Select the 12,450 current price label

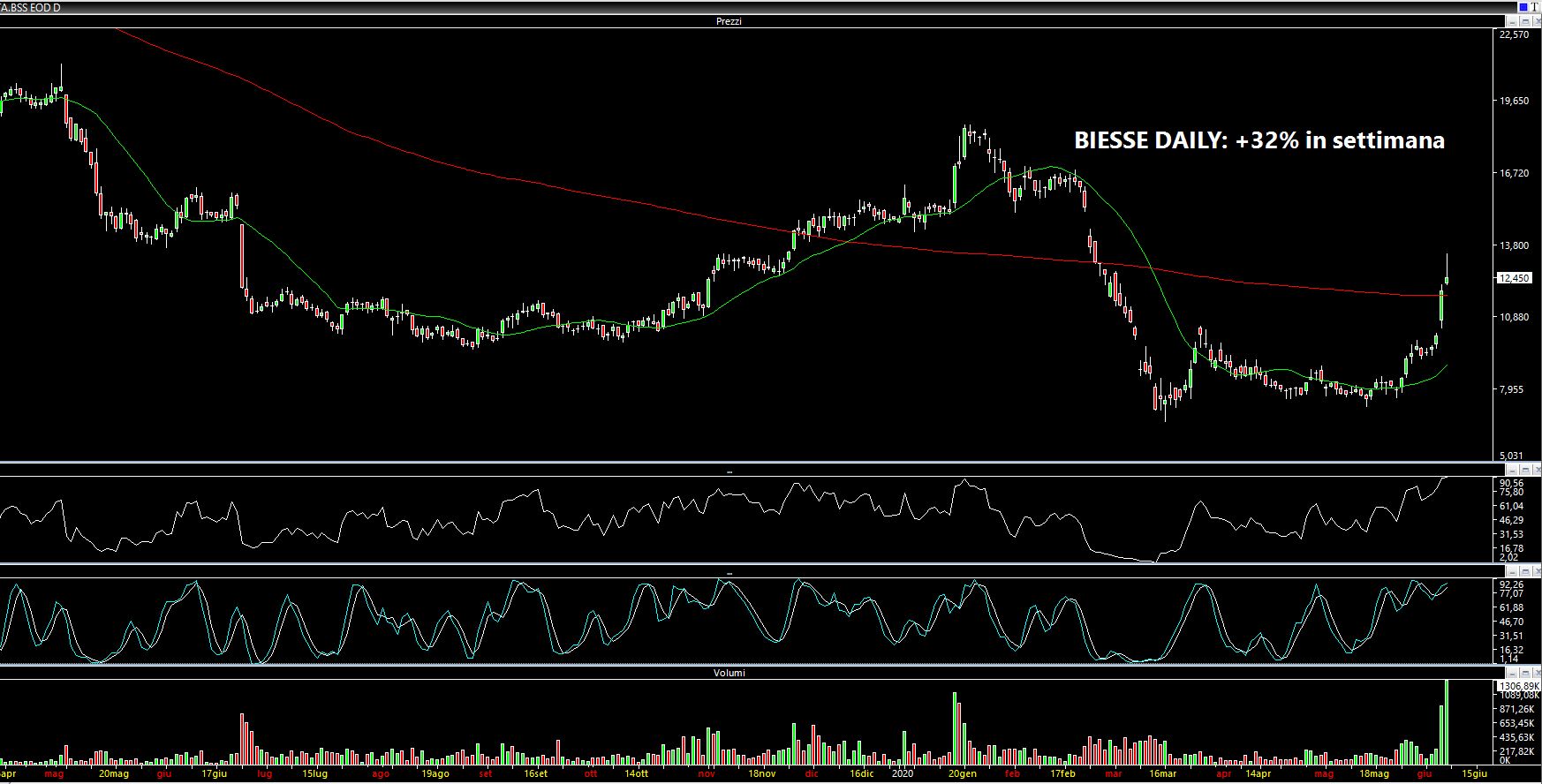pos(1515,278)
